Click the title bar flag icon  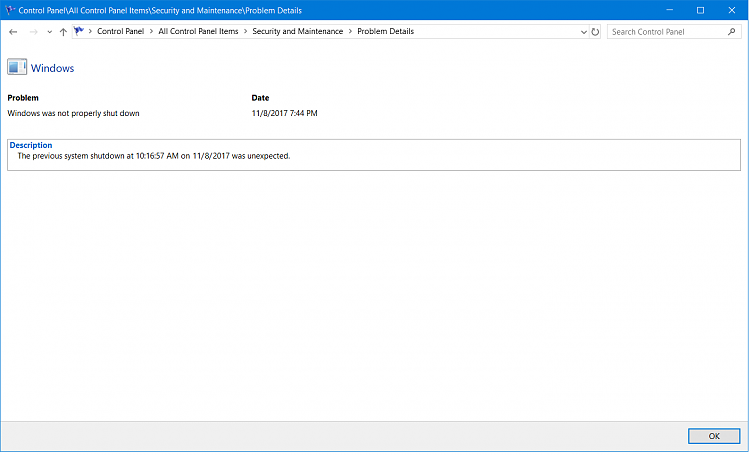coord(9,10)
